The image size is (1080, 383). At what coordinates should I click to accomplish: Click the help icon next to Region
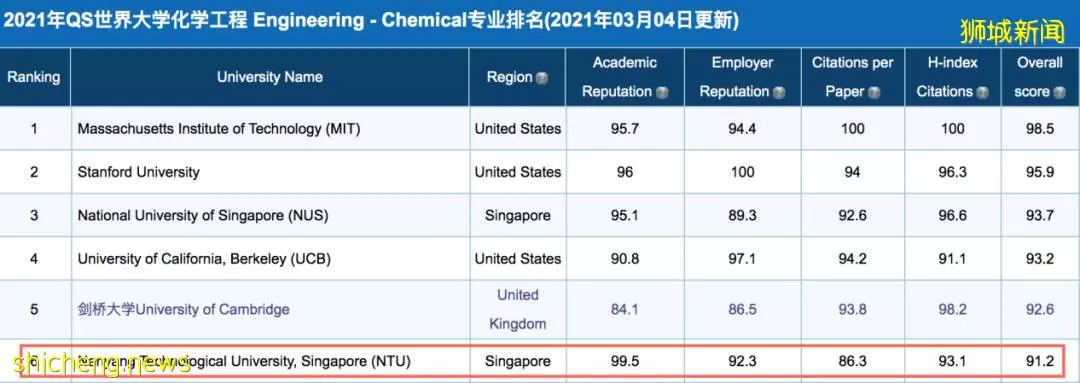(542, 79)
